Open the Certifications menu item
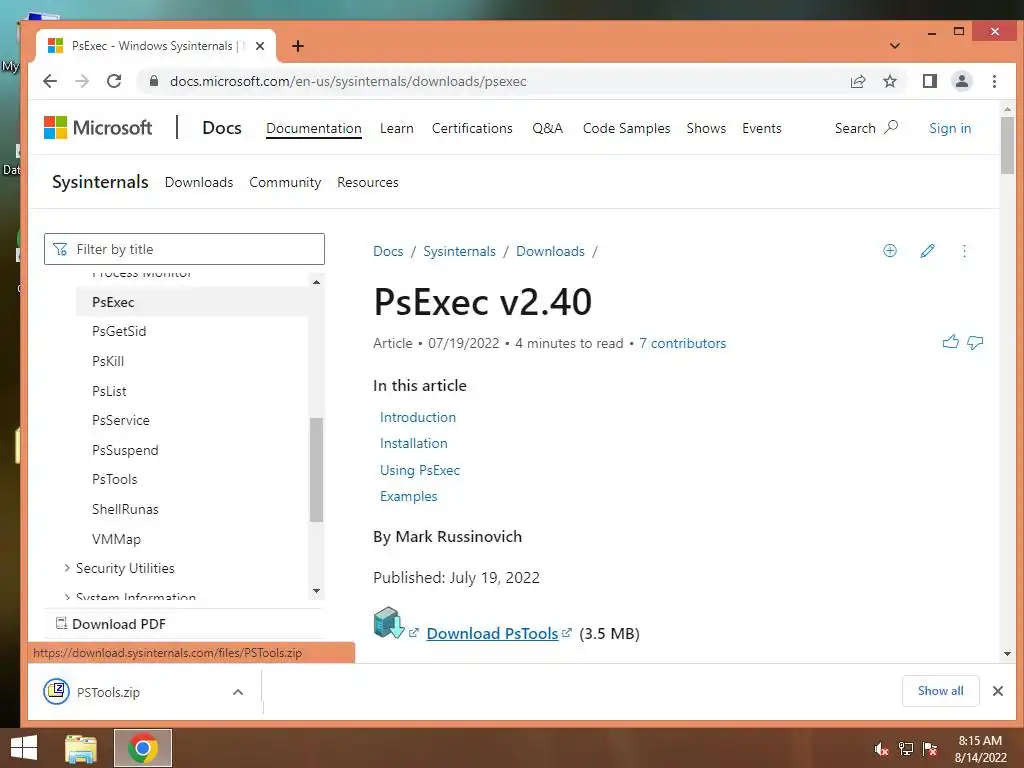Image resolution: width=1024 pixels, height=768 pixels. pos(472,128)
